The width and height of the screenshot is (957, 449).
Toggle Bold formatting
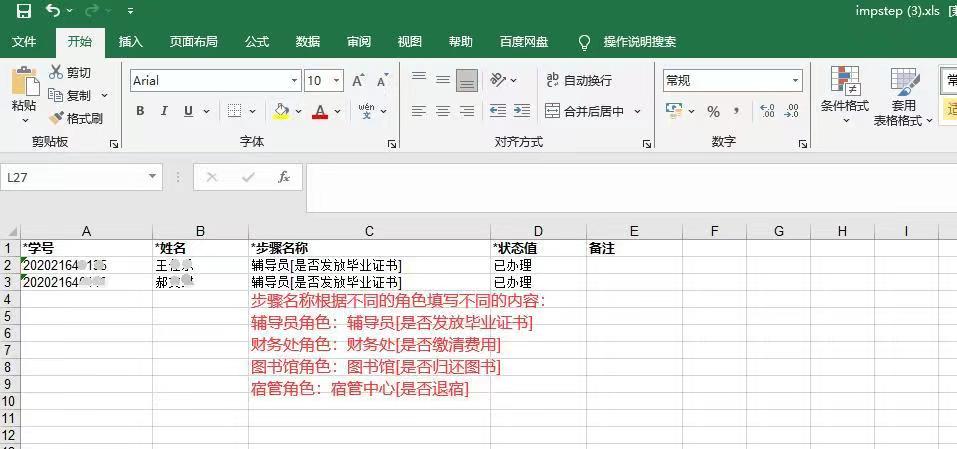(x=140, y=111)
